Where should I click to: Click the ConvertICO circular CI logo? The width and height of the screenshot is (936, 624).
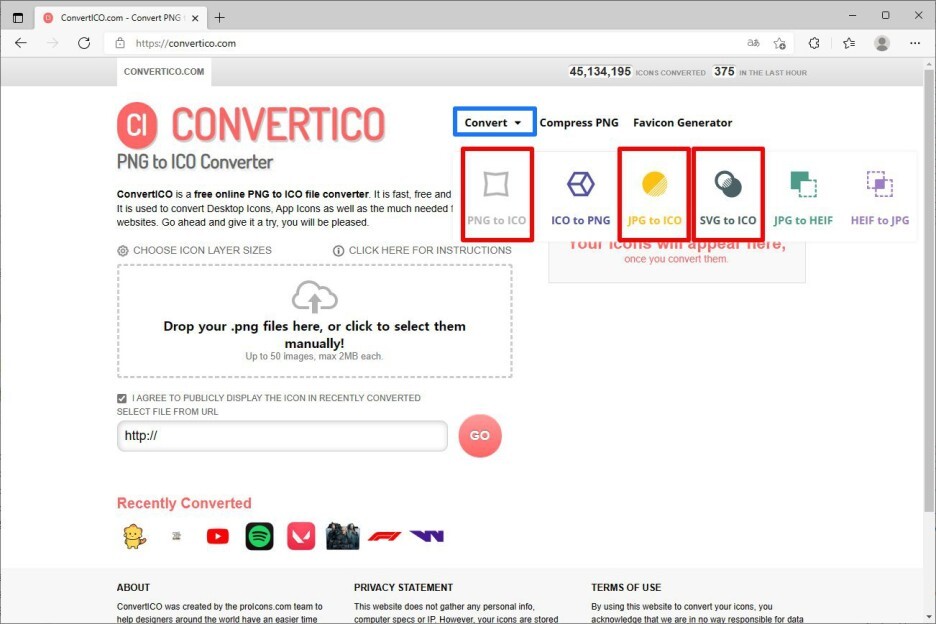tap(137, 125)
